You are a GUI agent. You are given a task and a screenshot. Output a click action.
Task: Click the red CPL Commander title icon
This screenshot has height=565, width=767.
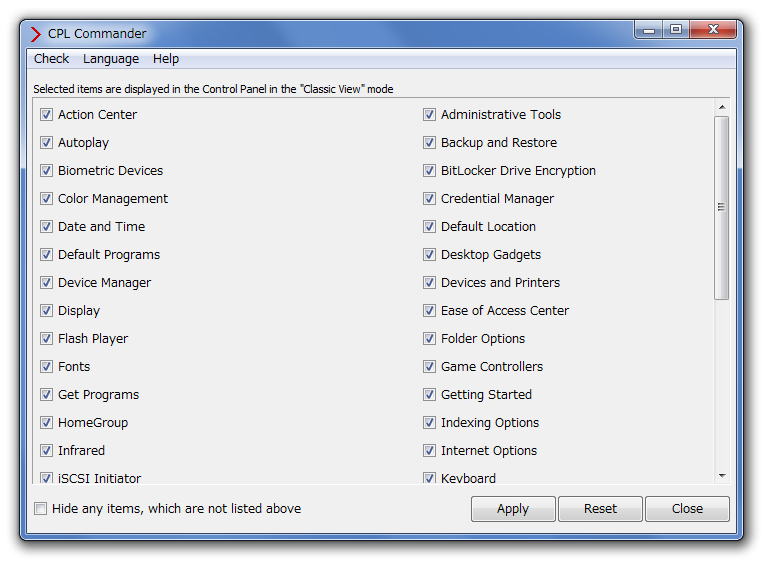(35, 34)
